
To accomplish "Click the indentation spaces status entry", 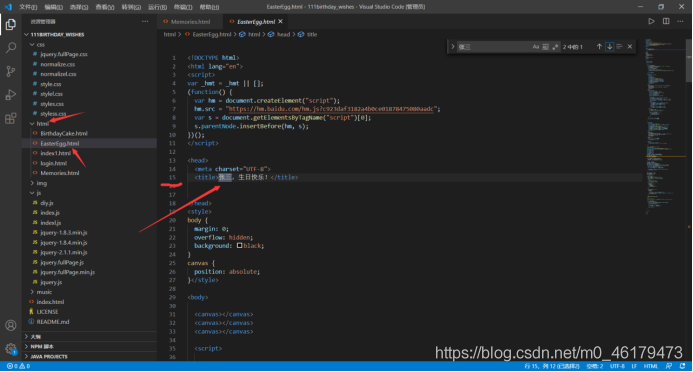I will pos(594,366).
